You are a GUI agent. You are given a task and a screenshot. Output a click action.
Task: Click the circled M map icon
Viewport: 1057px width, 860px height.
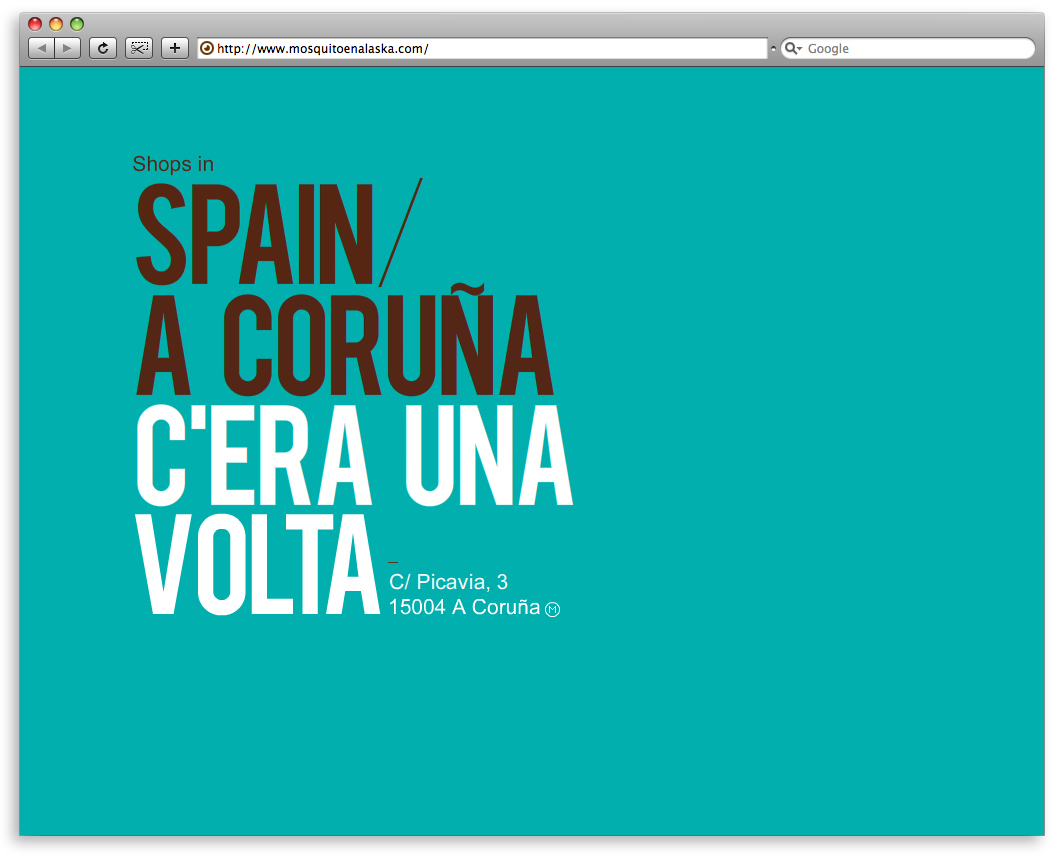click(552, 609)
